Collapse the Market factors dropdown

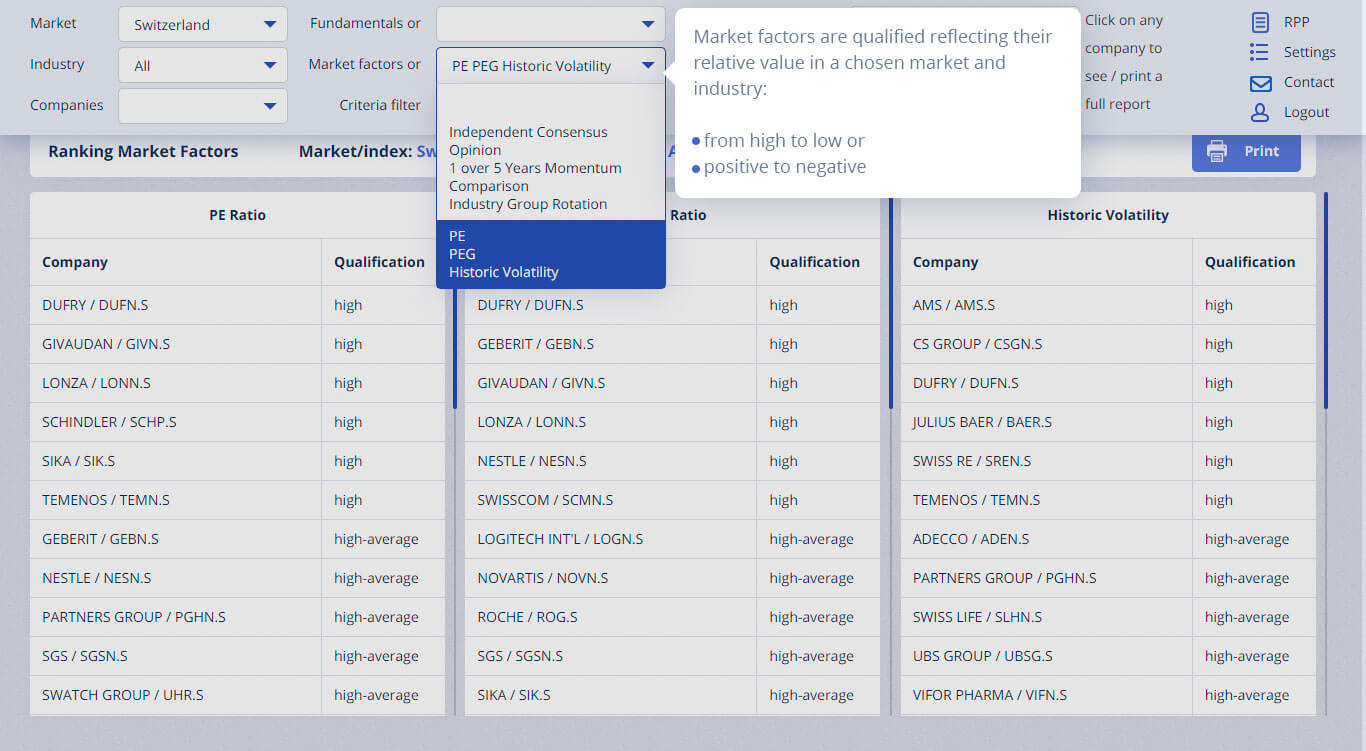pos(551,65)
